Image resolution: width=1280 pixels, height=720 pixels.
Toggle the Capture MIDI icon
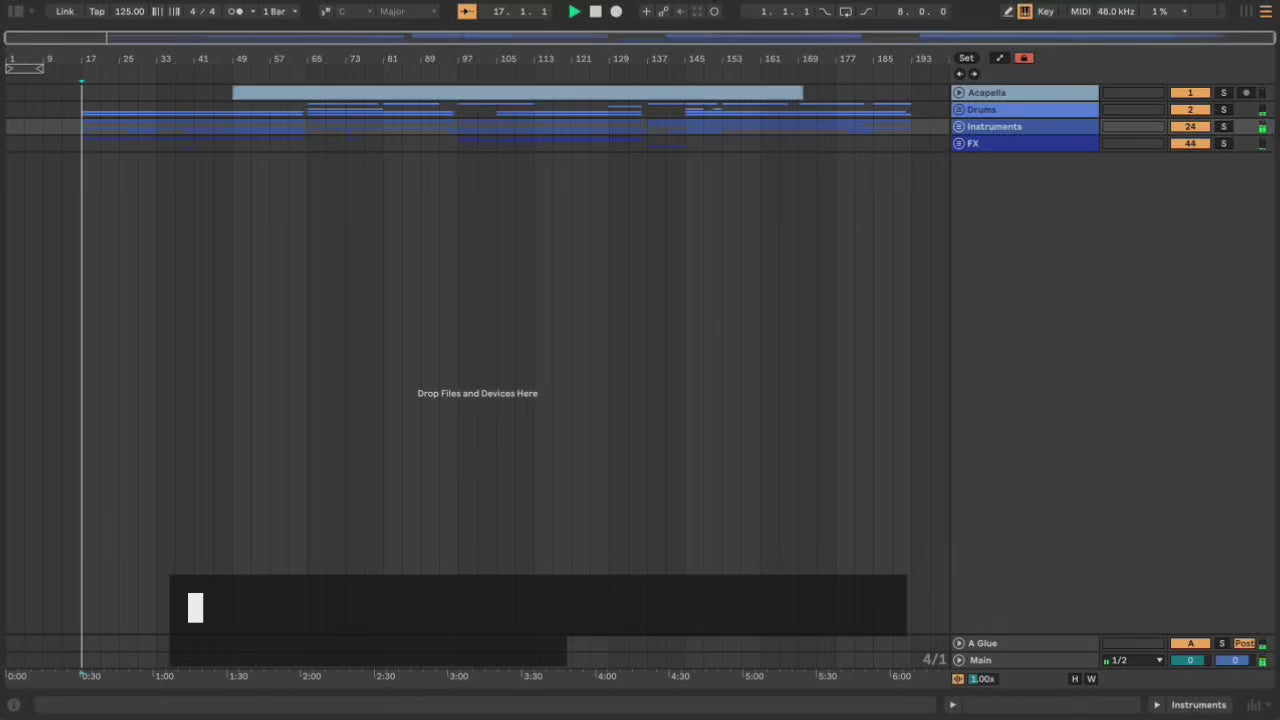click(x=697, y=12)
